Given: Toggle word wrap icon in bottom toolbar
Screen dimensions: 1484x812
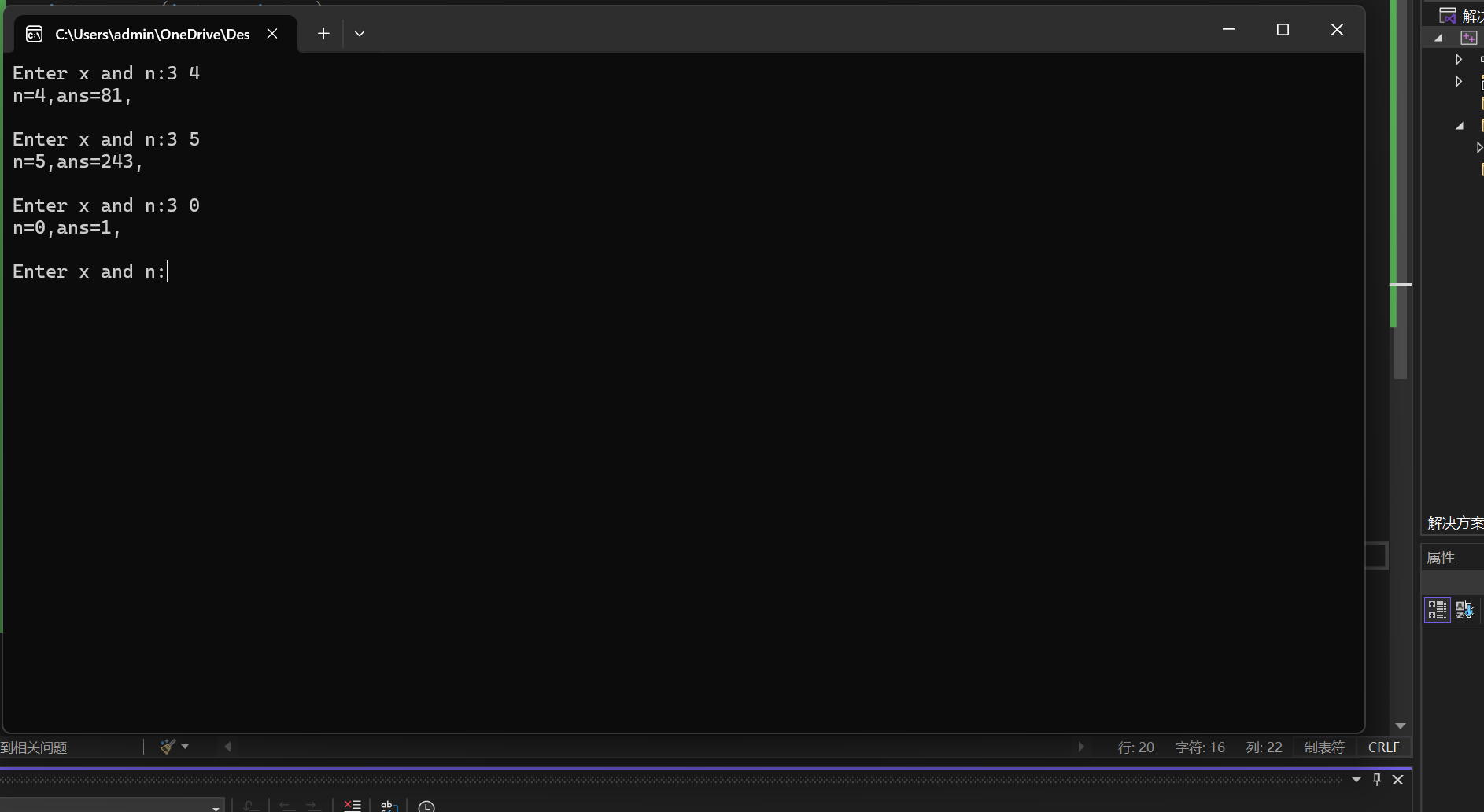Looking at the screenshot, I should (x=389, y=806).
